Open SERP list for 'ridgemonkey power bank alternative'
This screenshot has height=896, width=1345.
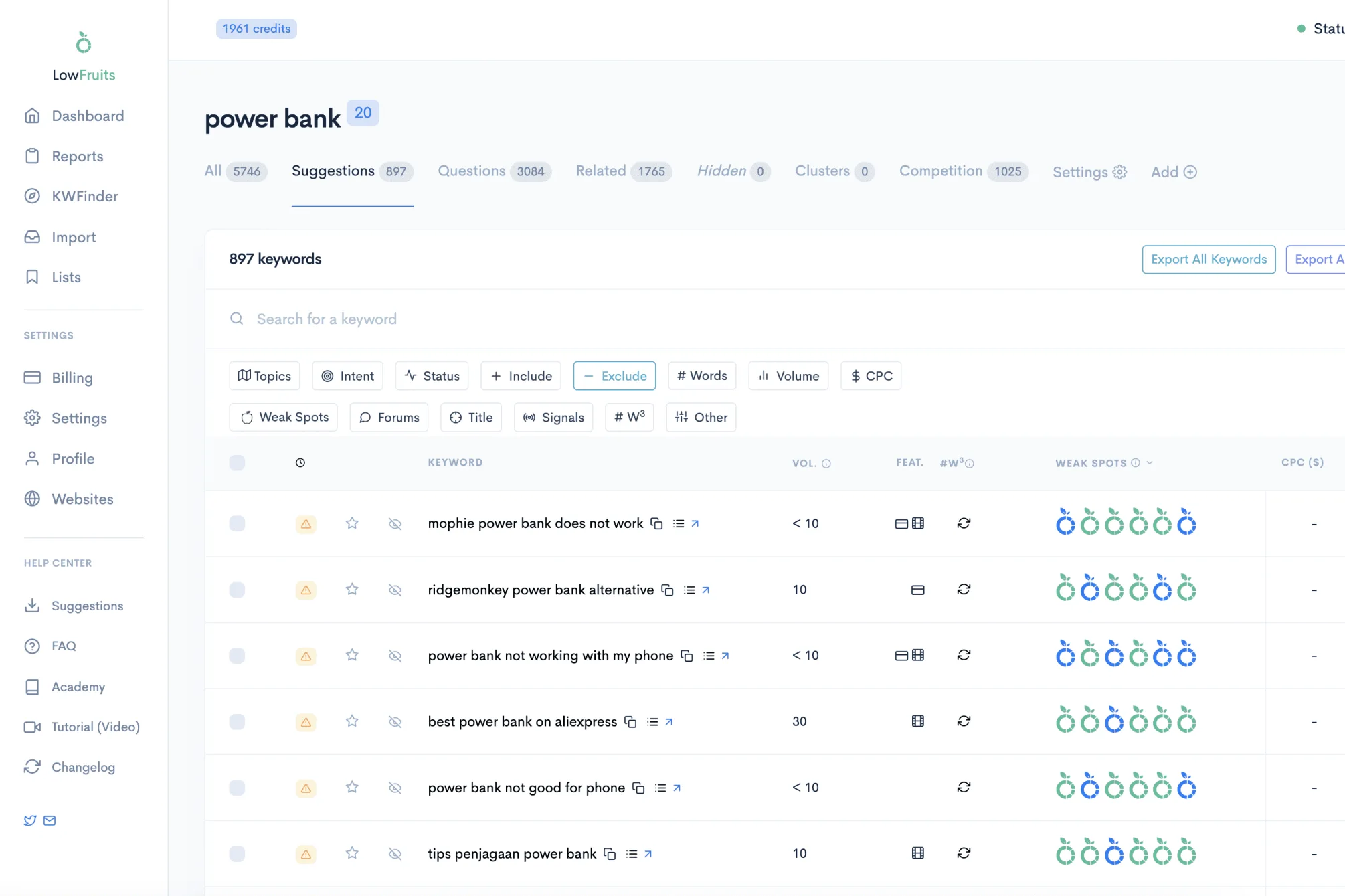coord(689,590)
